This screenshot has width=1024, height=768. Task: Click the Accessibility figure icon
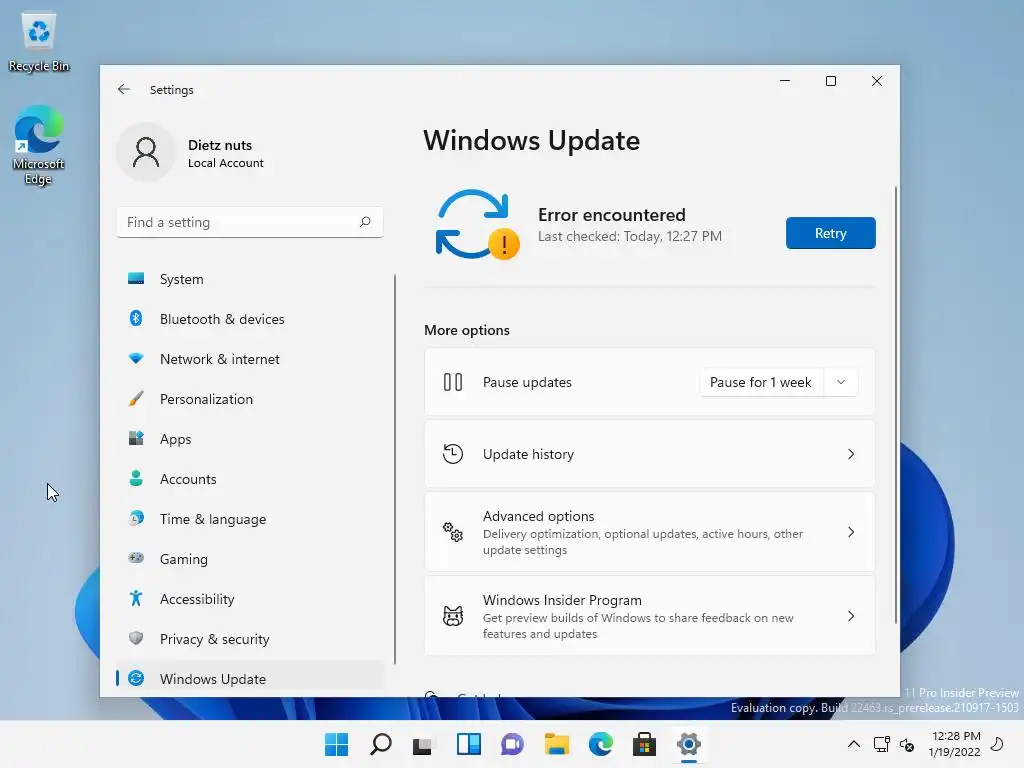[x=136, y=598]
